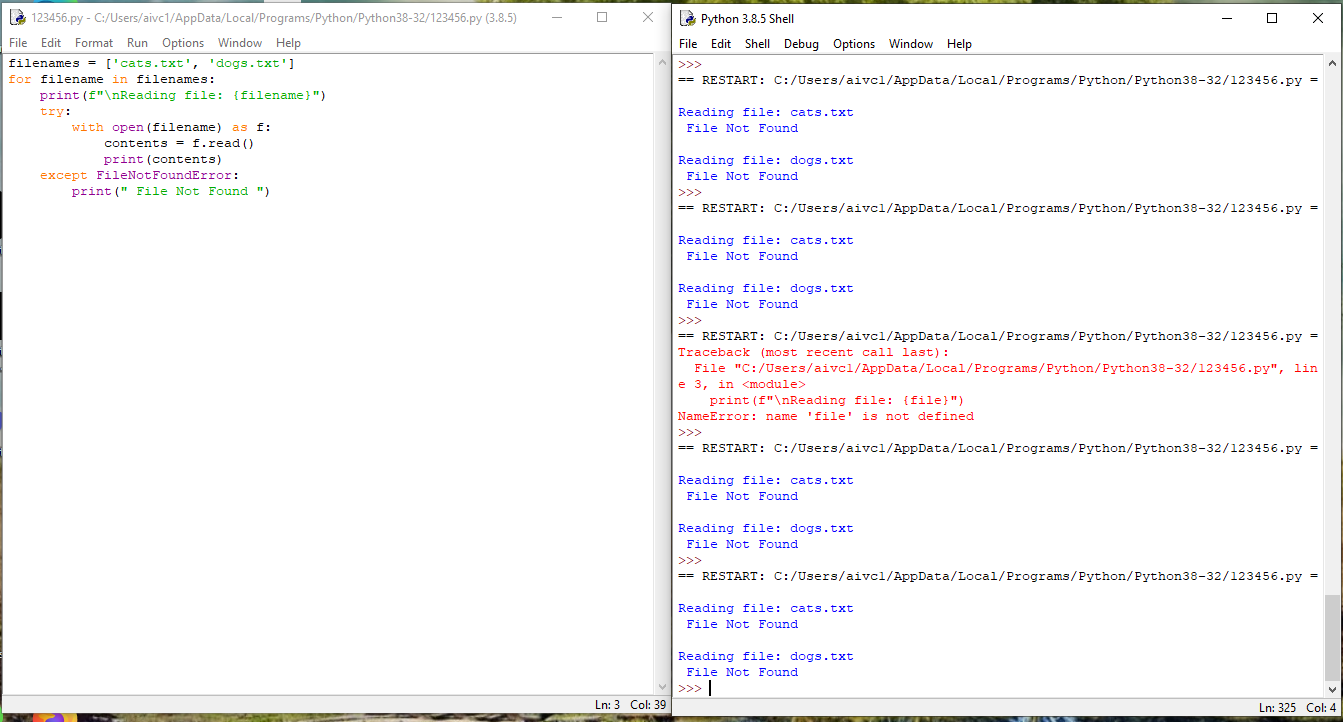Click the editor scrollbar down arrow
Screen dimensions: 1343x722
[x=661, y=686]
